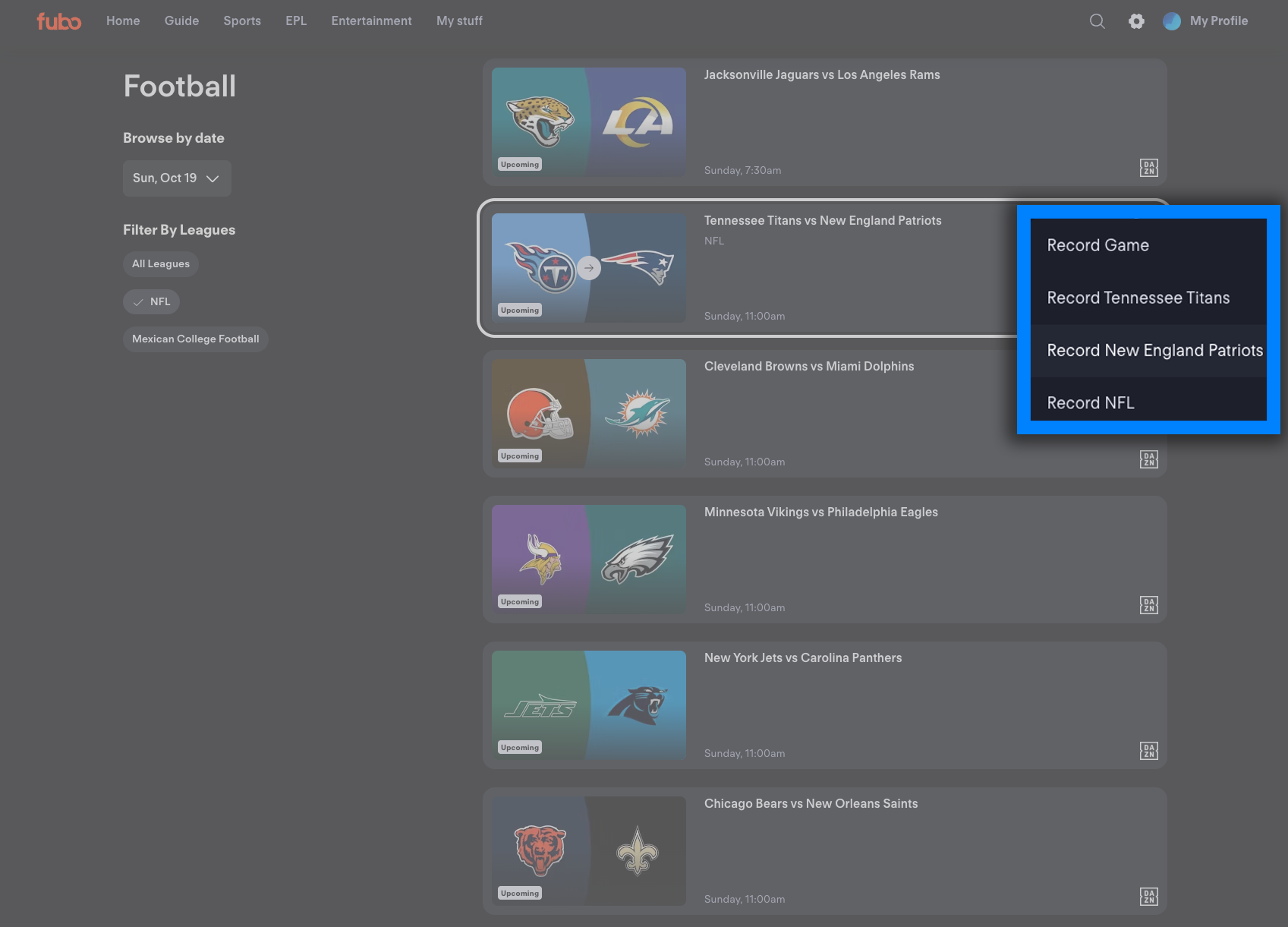
Task: Open the Entertainment tab
Action: point(372,21)
